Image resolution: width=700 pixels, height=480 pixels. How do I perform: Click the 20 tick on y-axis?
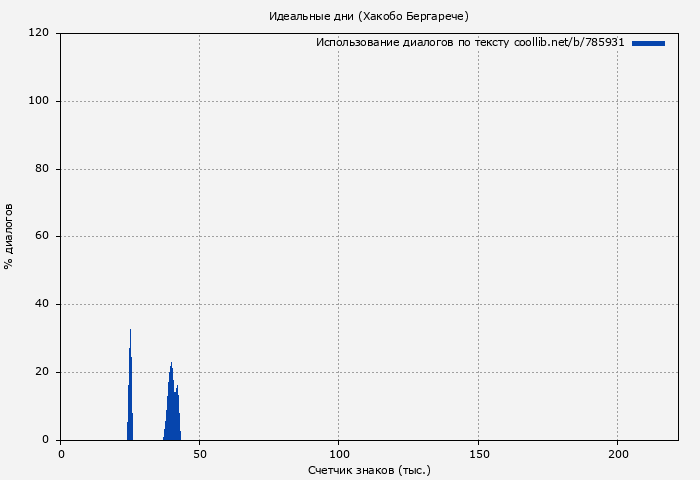tap(43, 372)
